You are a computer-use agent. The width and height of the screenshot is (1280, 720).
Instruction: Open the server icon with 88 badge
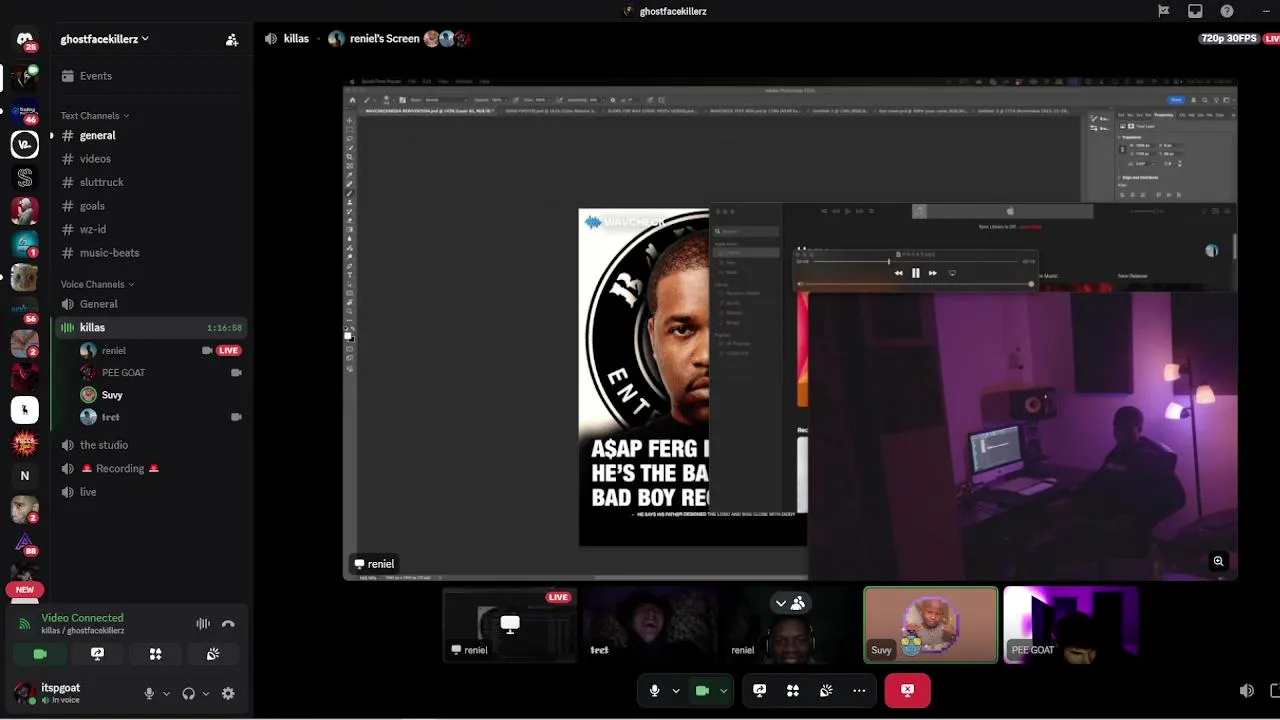click(25, 543)
